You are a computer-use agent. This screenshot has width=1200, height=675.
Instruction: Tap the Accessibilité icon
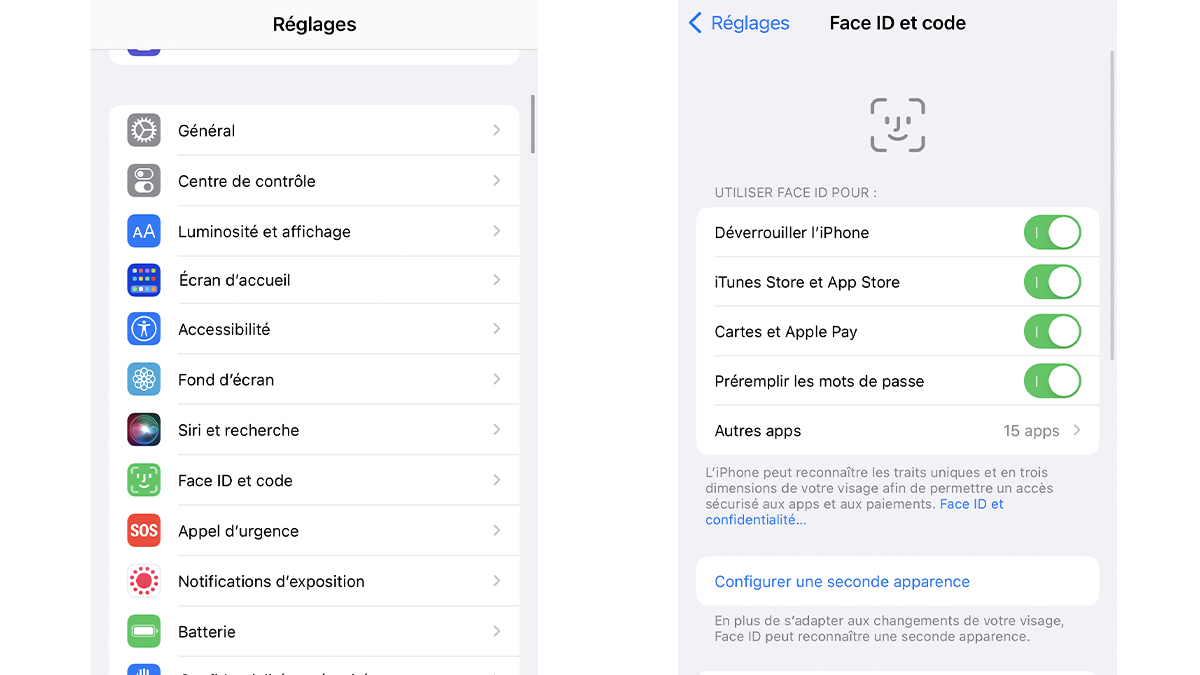pos(144,329)
